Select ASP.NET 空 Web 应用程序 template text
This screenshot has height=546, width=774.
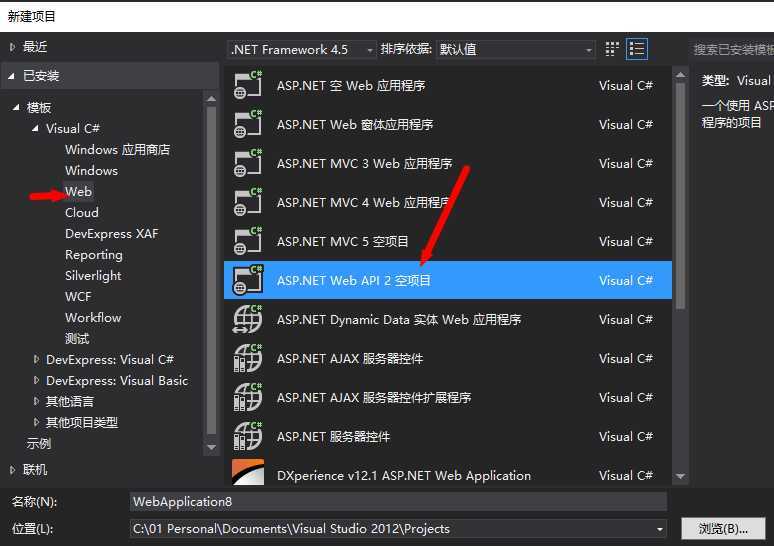coord(351,85)
